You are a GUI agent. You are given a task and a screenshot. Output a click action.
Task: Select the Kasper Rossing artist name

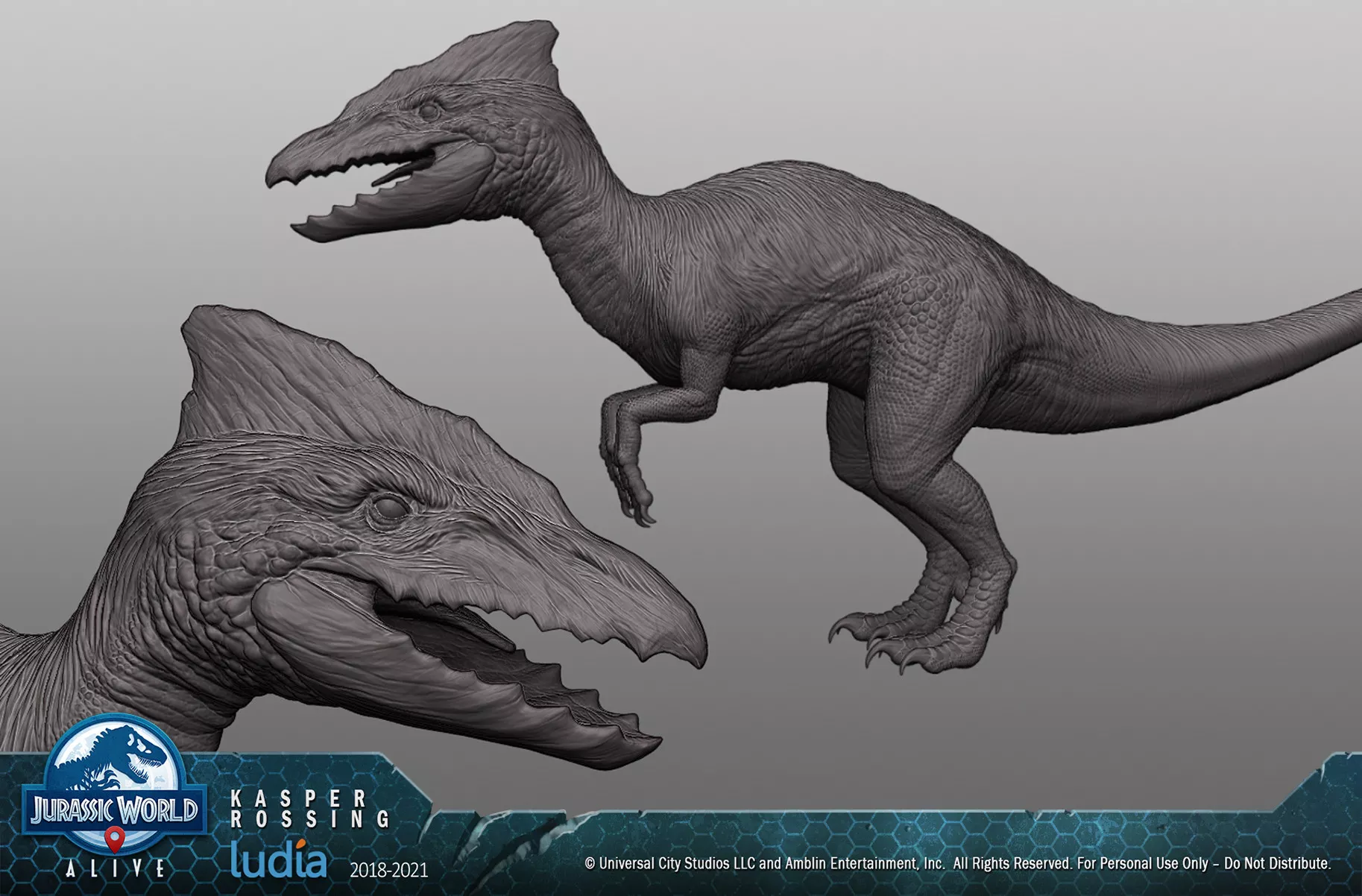308,809
